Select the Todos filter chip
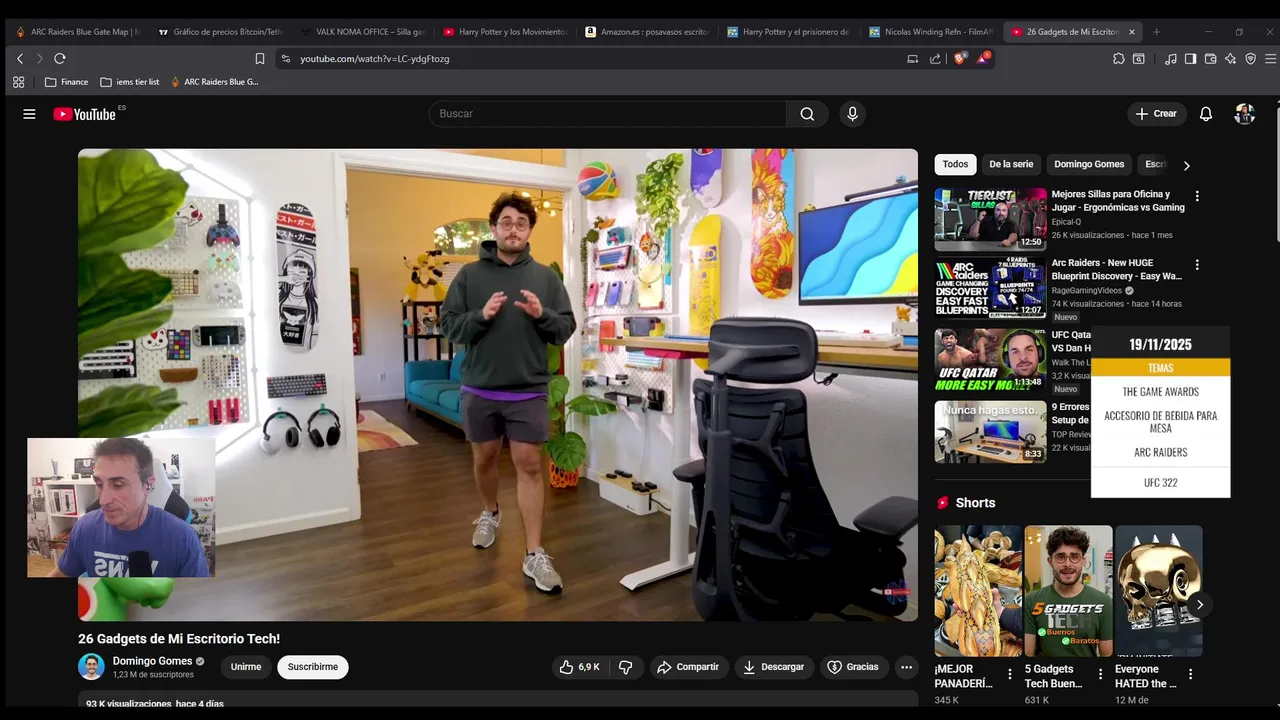1280x720 pixels. click(x=955, y=164)
